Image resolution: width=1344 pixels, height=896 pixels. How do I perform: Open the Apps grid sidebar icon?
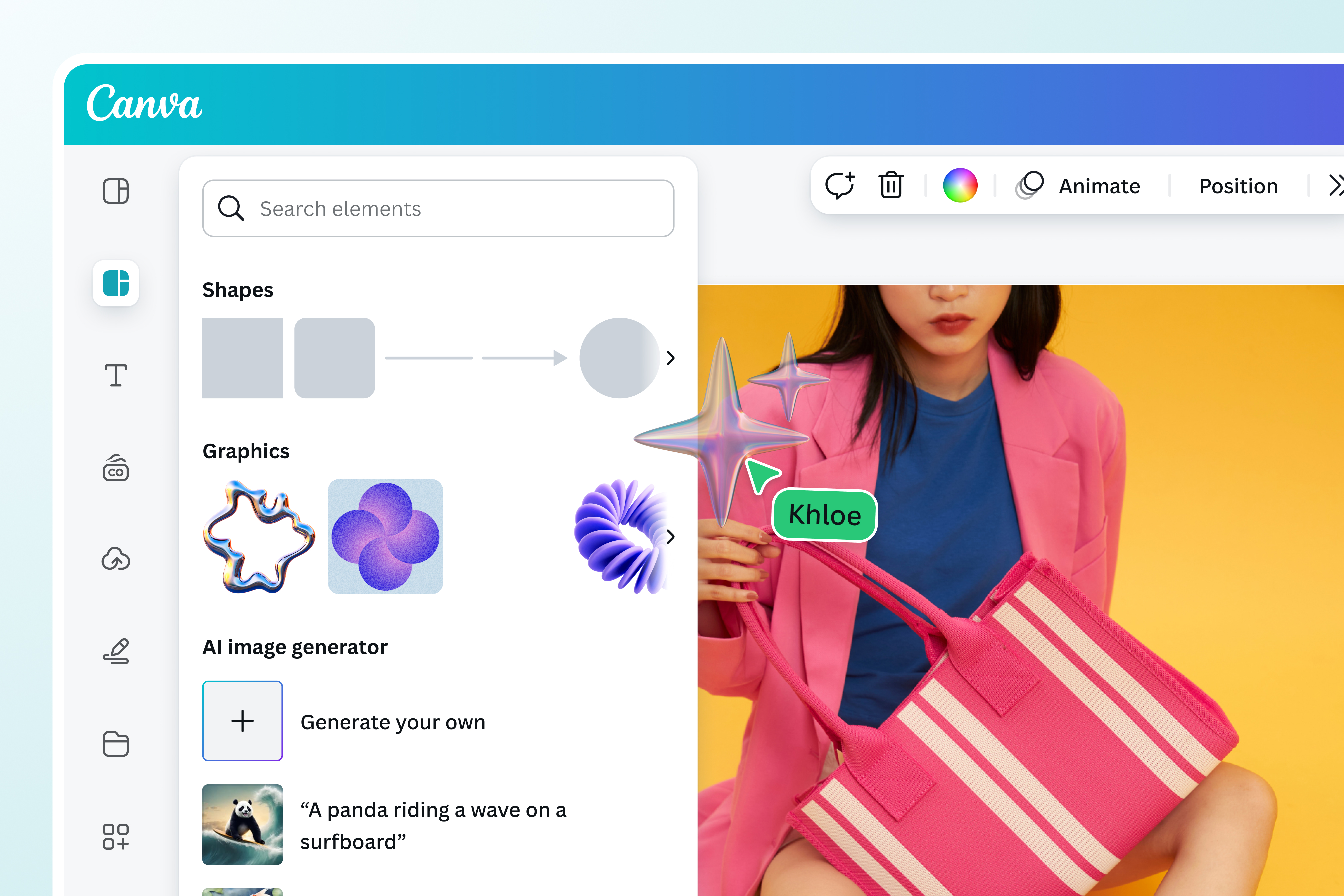[x=115, y=836]
